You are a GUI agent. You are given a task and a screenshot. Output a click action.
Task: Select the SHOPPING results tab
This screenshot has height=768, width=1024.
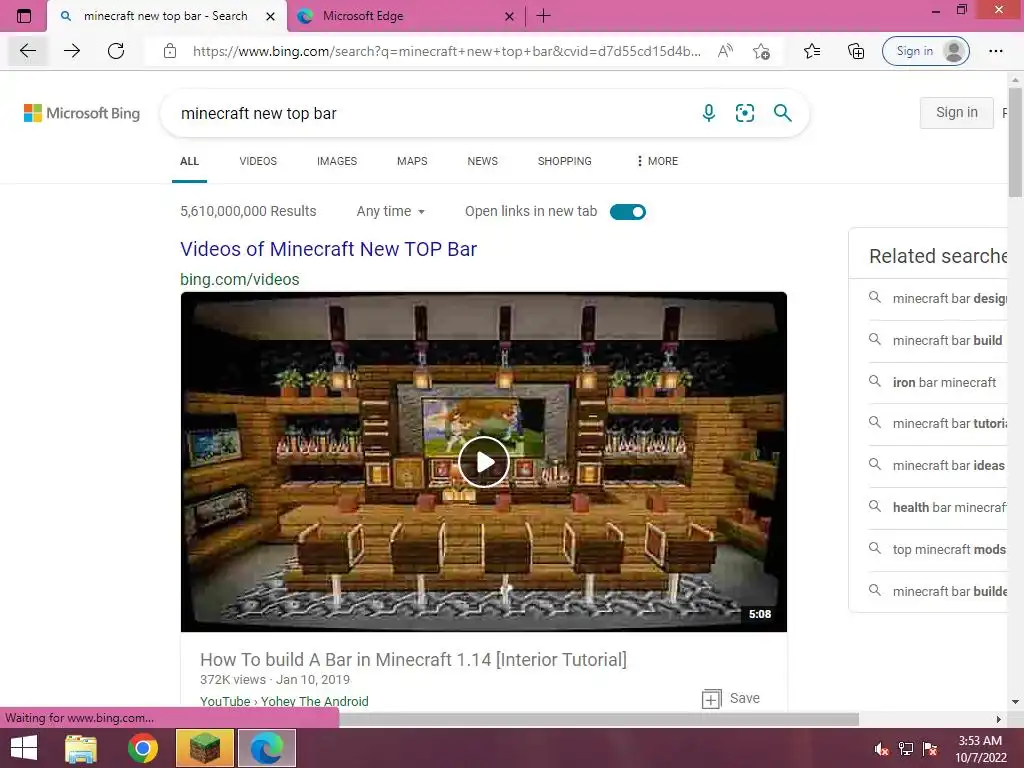(565, 161)
